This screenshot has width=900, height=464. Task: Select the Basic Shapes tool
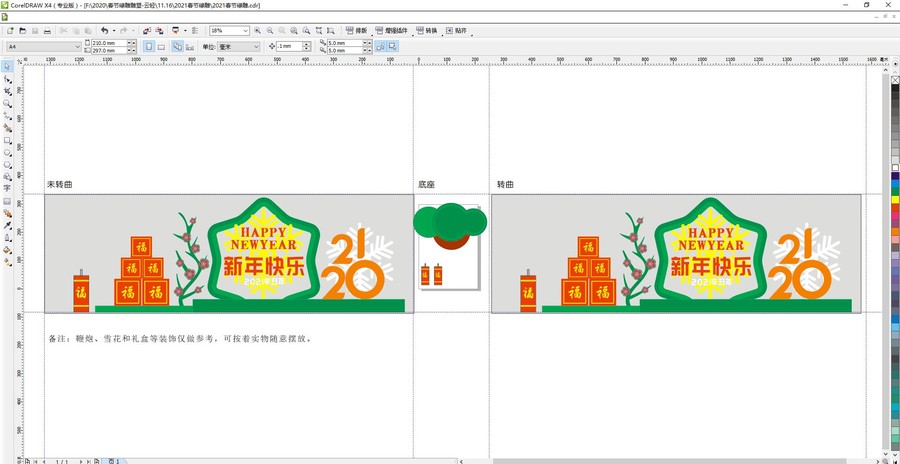click(7, 177)
